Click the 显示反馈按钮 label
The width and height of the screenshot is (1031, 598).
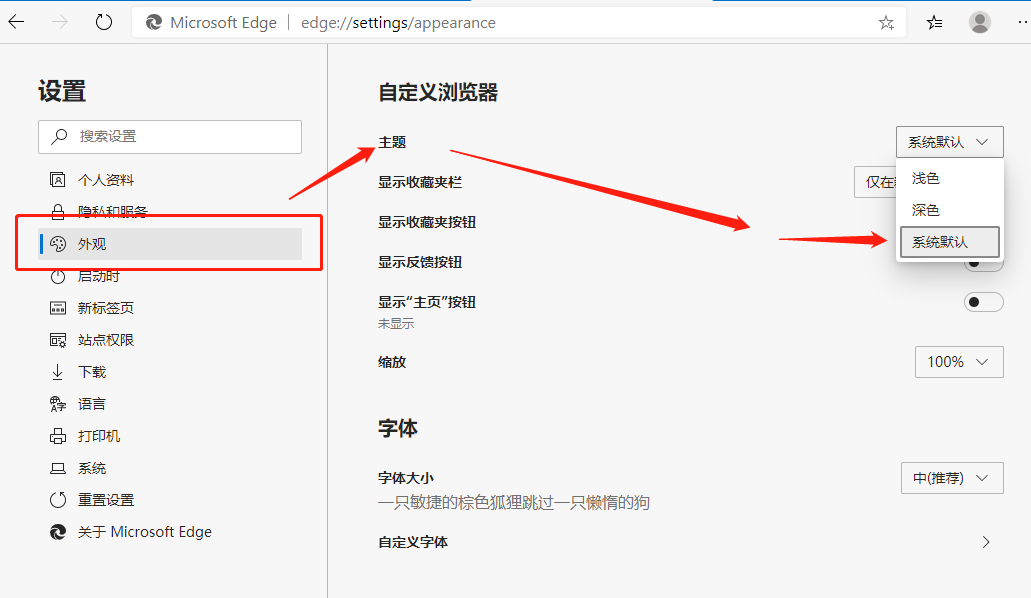click(x=420, y=262)
